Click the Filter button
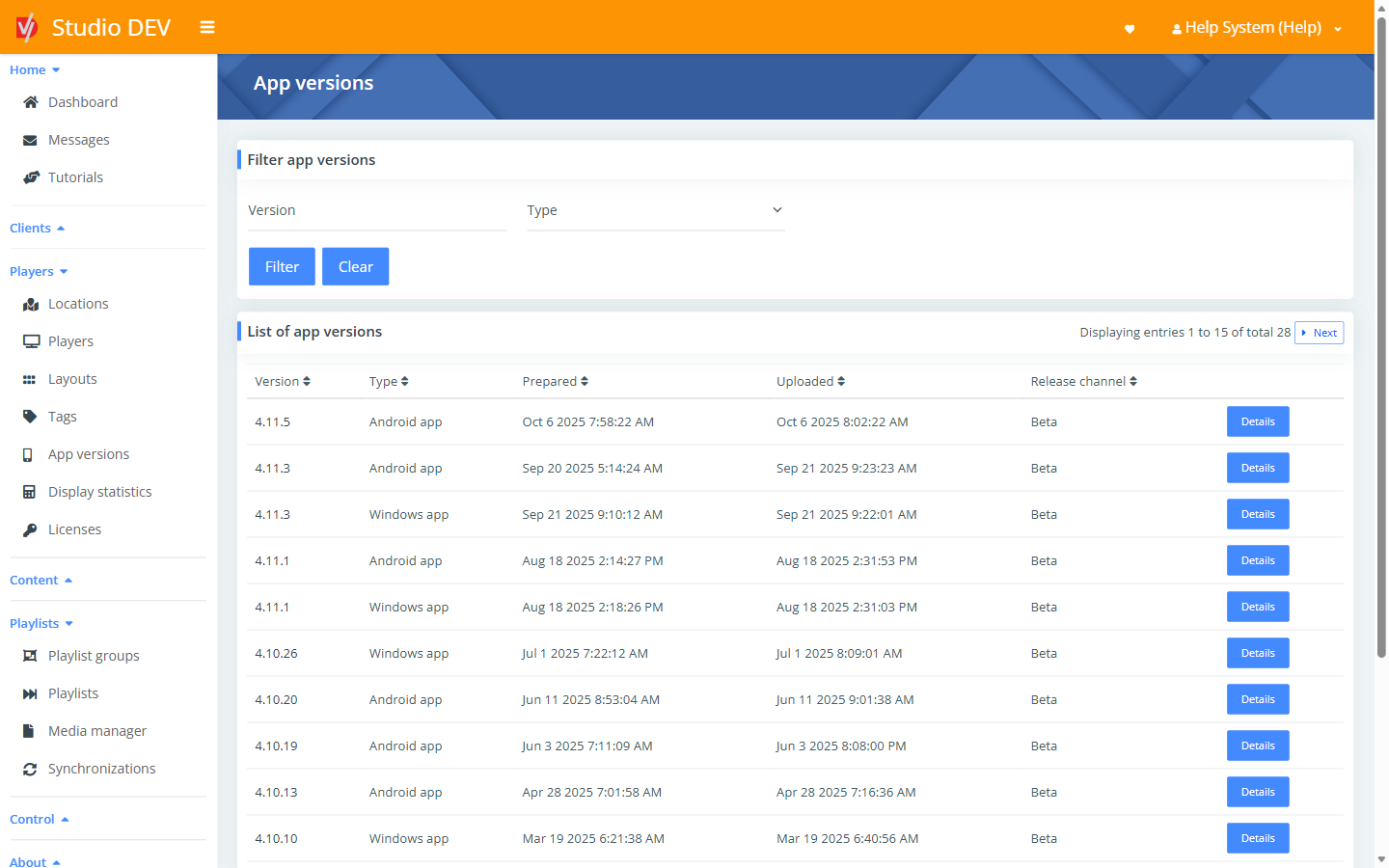 [x=282, y=267]
